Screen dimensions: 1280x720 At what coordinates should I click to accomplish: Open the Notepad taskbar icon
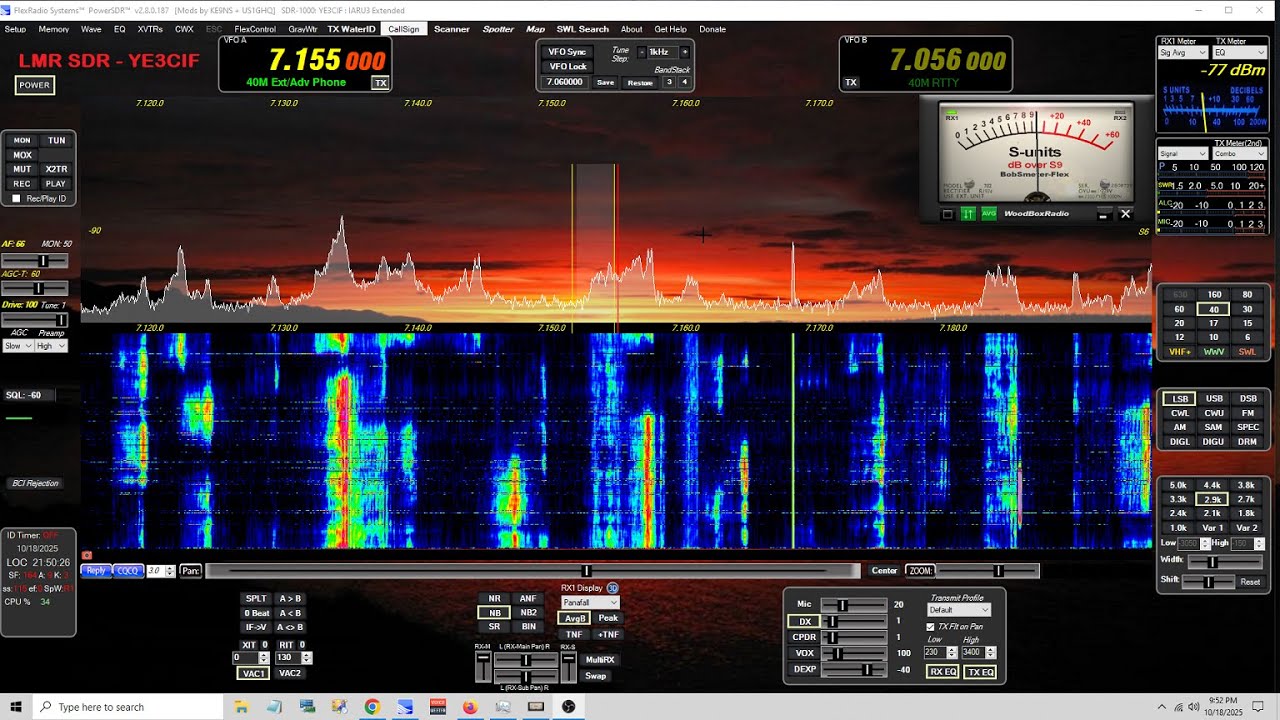(x=274, y=707)
